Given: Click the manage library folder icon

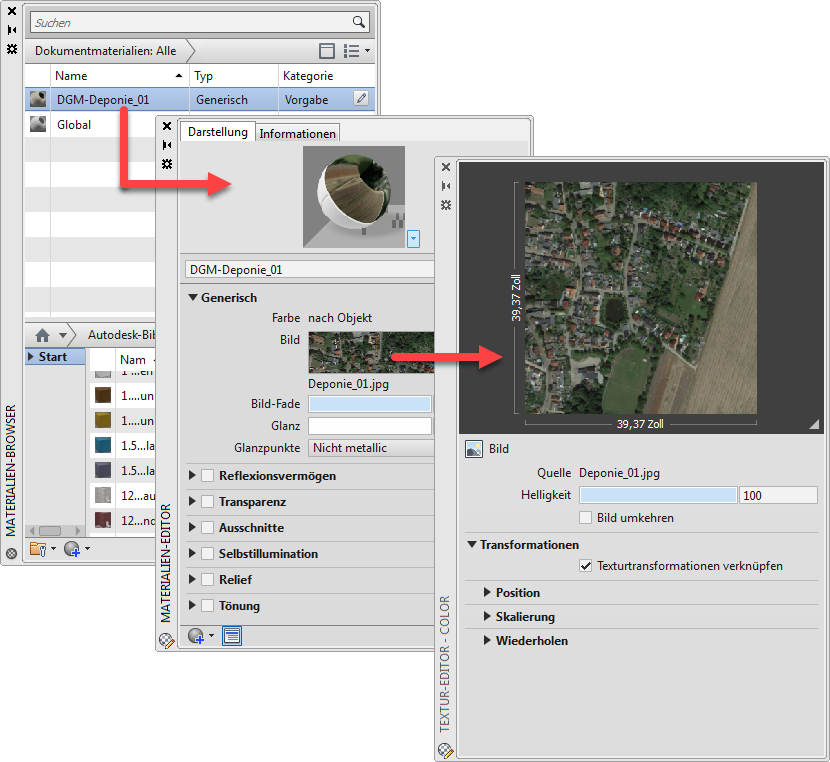Looking at the screenshot, I should [38, 548].
